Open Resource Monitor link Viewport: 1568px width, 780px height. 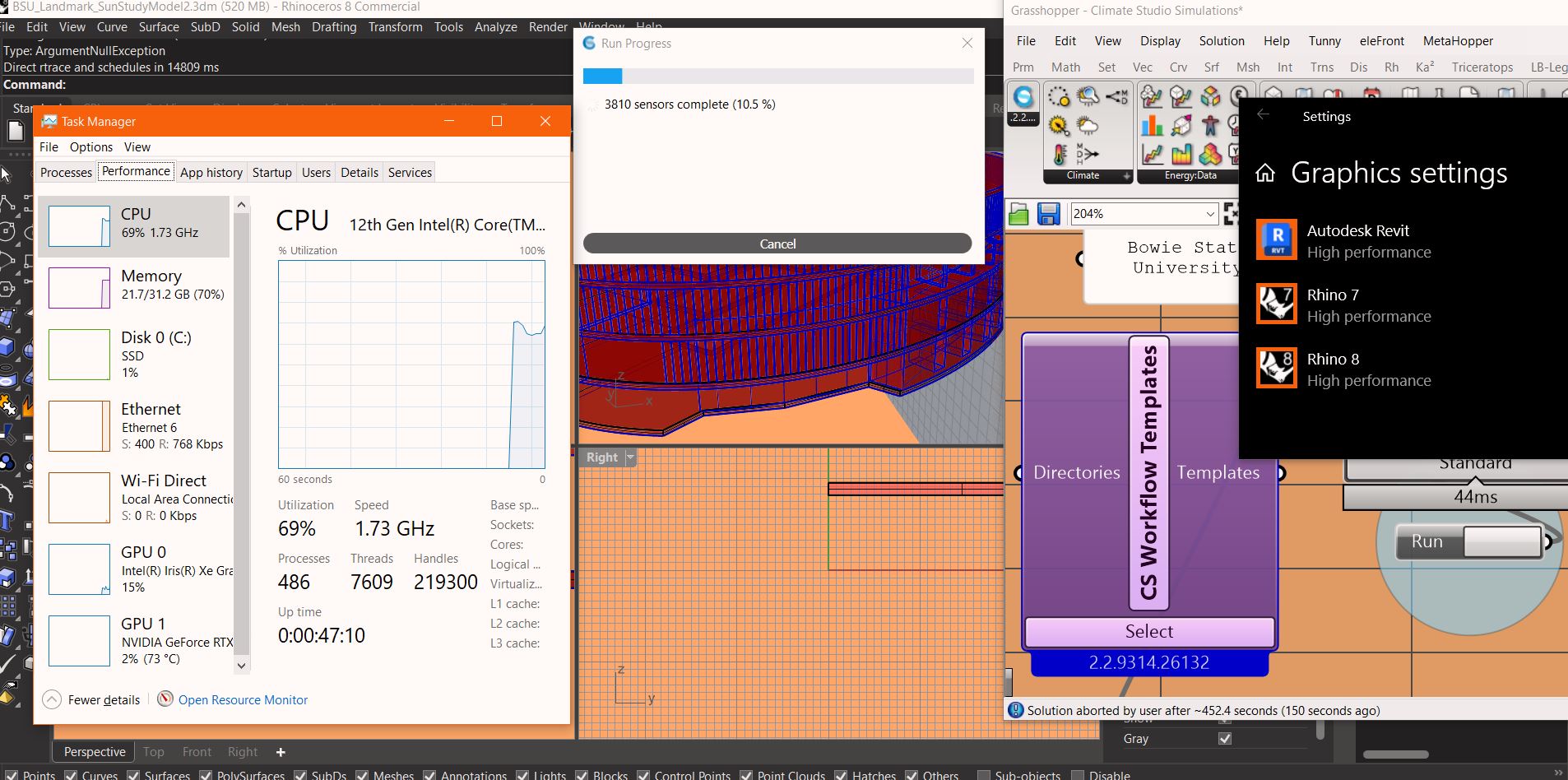click(243, 699)
